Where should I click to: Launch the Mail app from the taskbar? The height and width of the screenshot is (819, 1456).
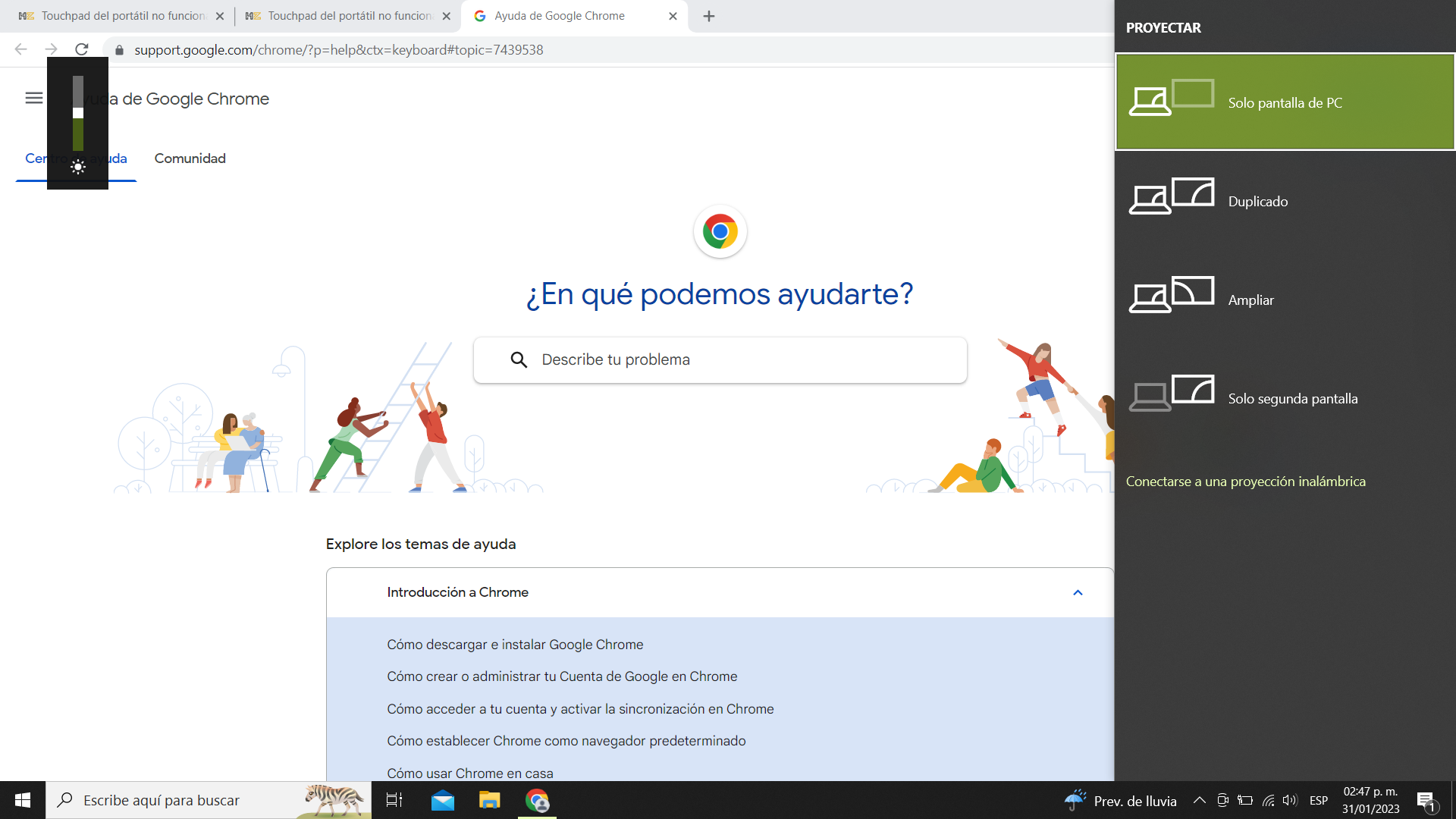tap(443, 800)
